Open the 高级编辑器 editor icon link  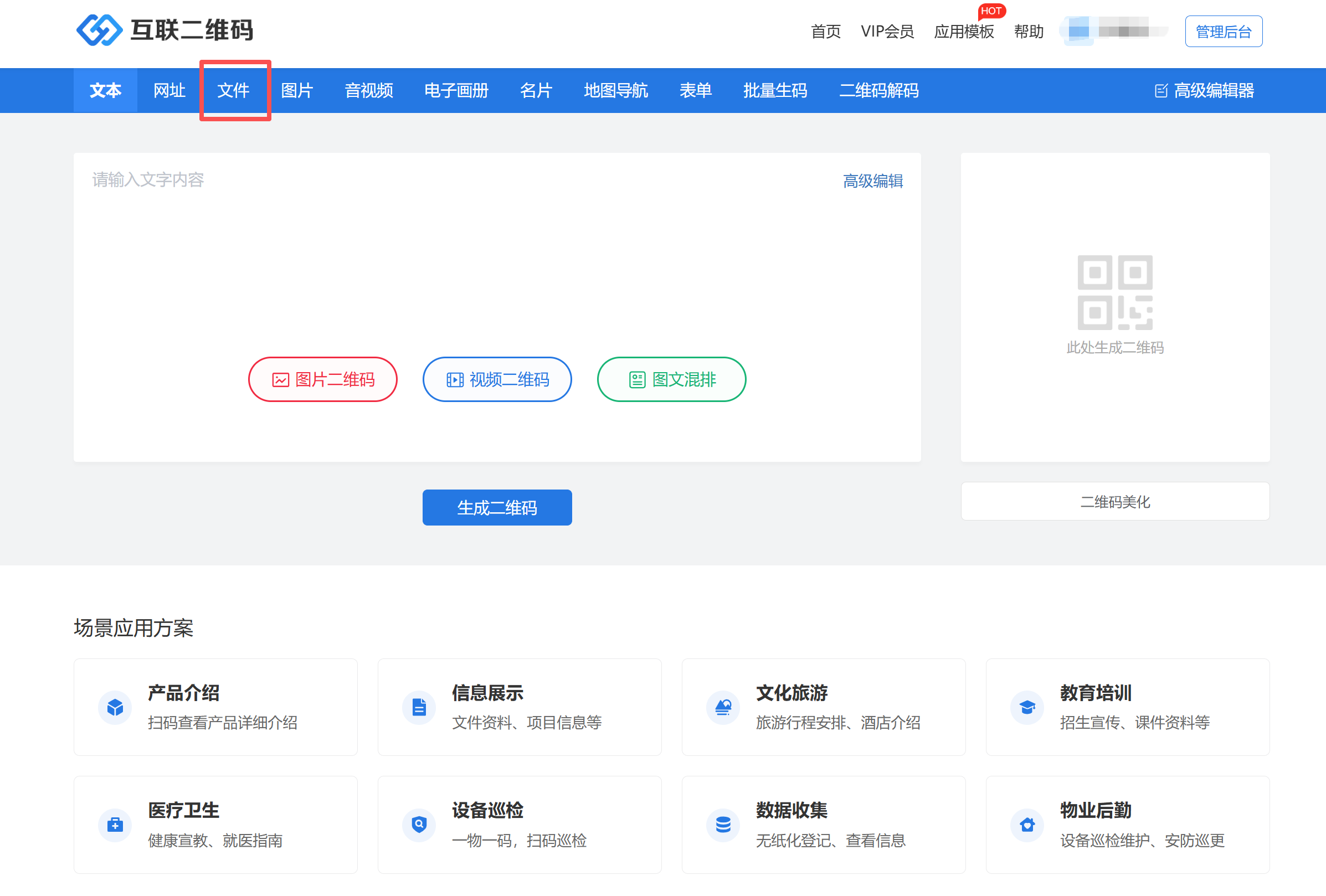pyautogui.click(x=1160, y=91)
